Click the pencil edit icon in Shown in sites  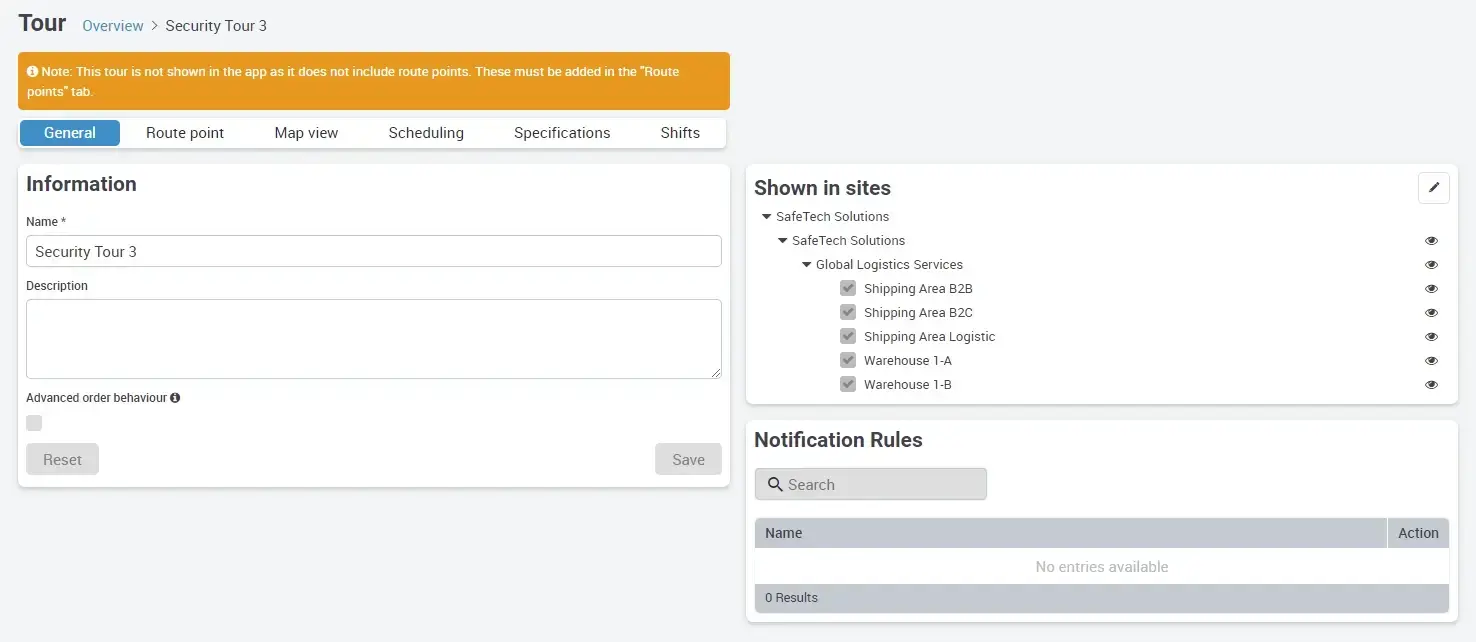click(1433, 188)
